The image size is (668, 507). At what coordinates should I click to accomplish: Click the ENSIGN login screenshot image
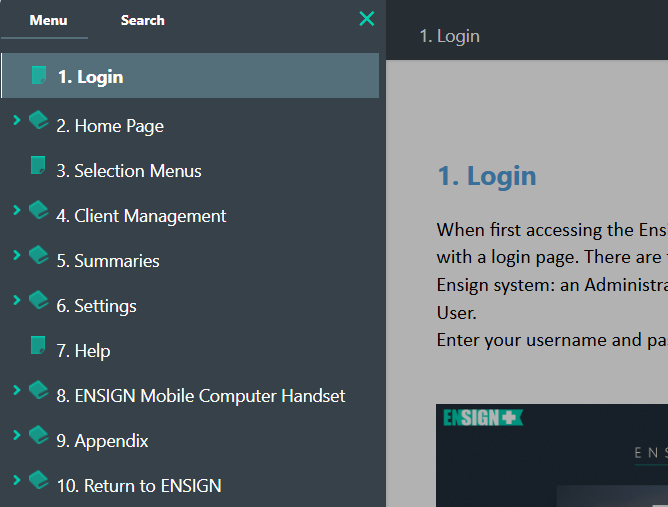[552, 455]
